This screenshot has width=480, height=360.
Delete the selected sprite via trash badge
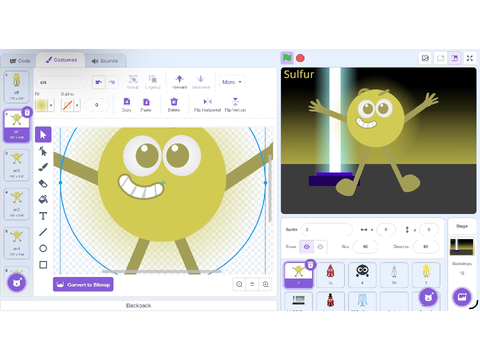point(310,265)
